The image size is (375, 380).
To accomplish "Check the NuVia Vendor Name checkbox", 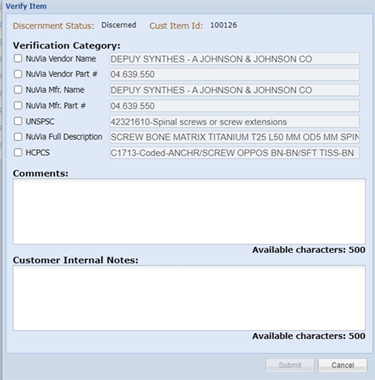I will [18, 59].
